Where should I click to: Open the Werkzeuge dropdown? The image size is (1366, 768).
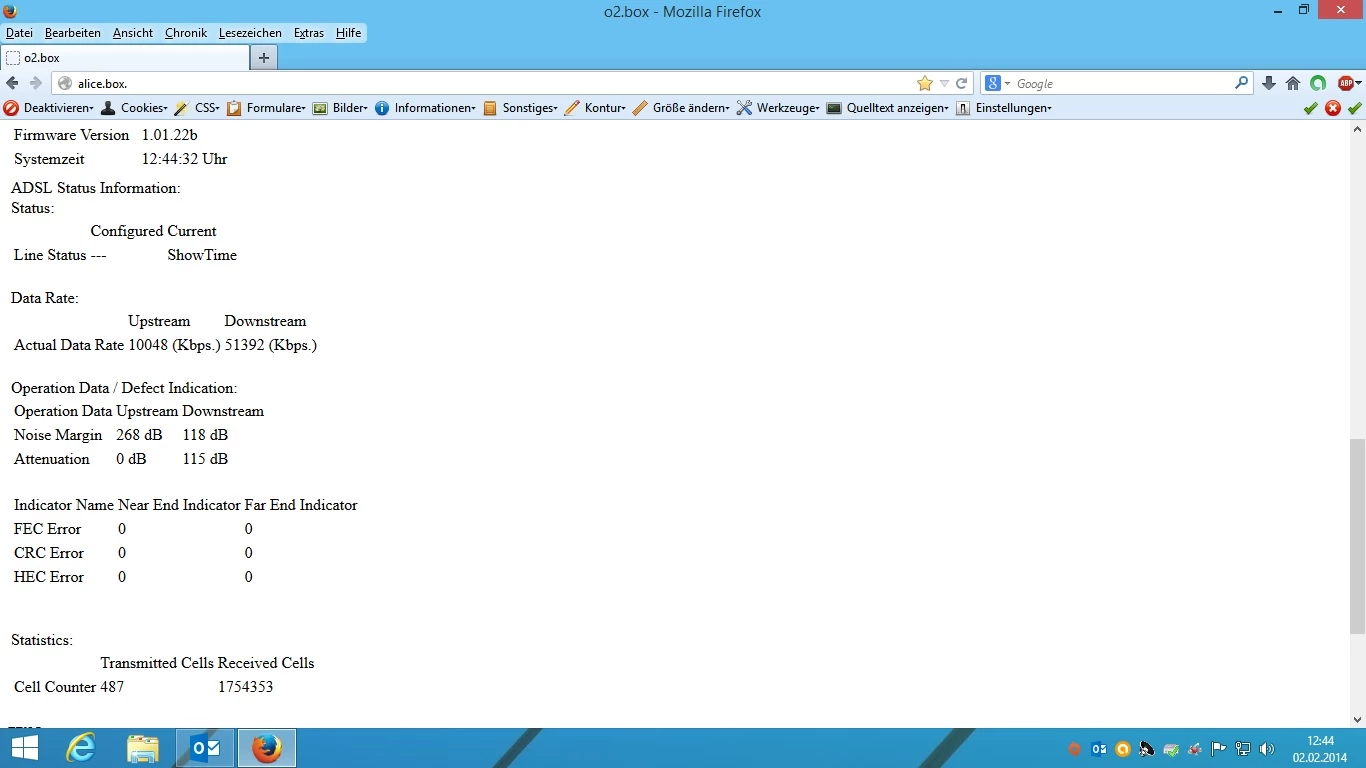click(778, 108)
